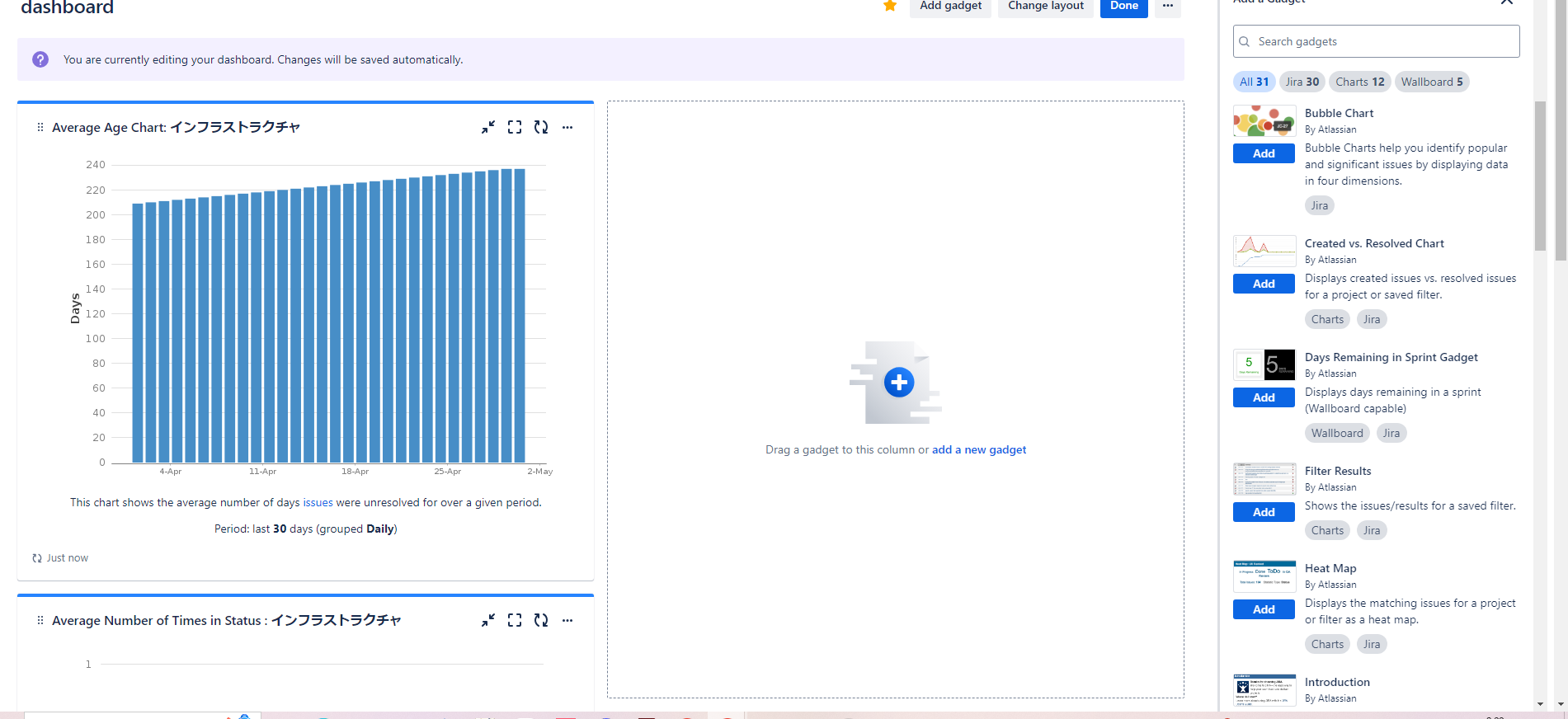Select the All 31 filter tab

[x=1255, y=82]
